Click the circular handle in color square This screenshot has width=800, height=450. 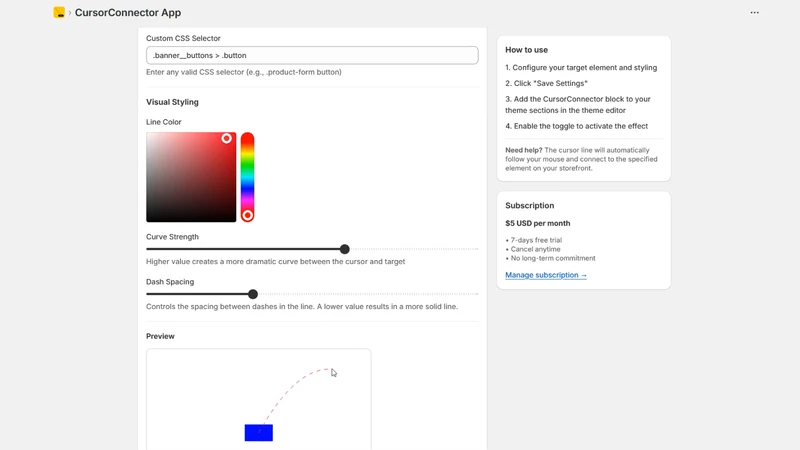pos(227,138)
